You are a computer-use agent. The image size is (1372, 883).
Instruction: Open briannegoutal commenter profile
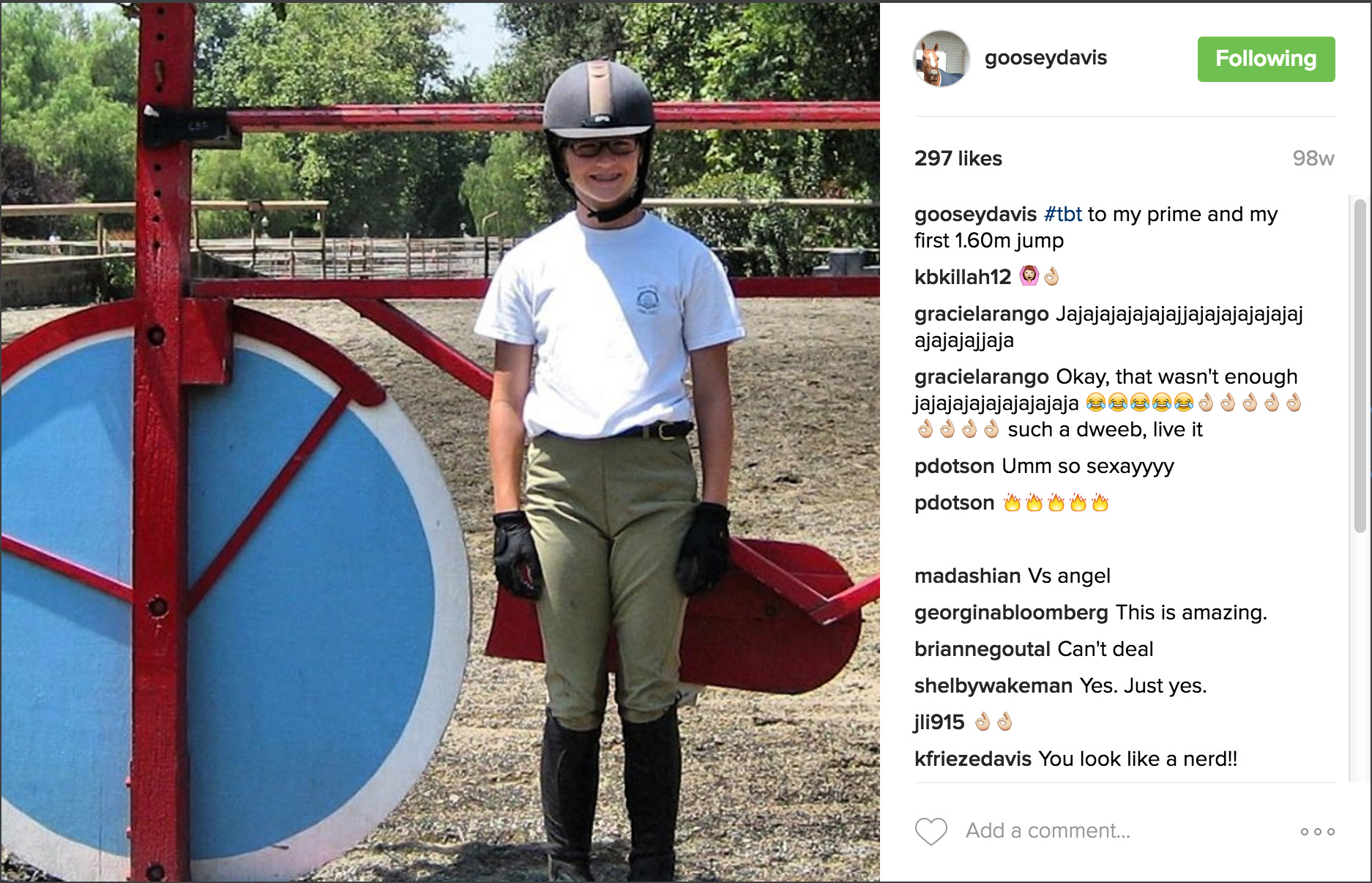tap(983, 649)
